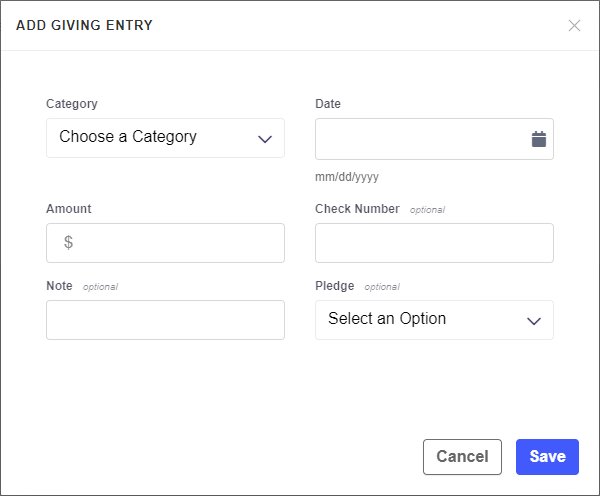Open the calendar date picker icon
The width and height of the screenshot is (600, 496).
(538, 139)
